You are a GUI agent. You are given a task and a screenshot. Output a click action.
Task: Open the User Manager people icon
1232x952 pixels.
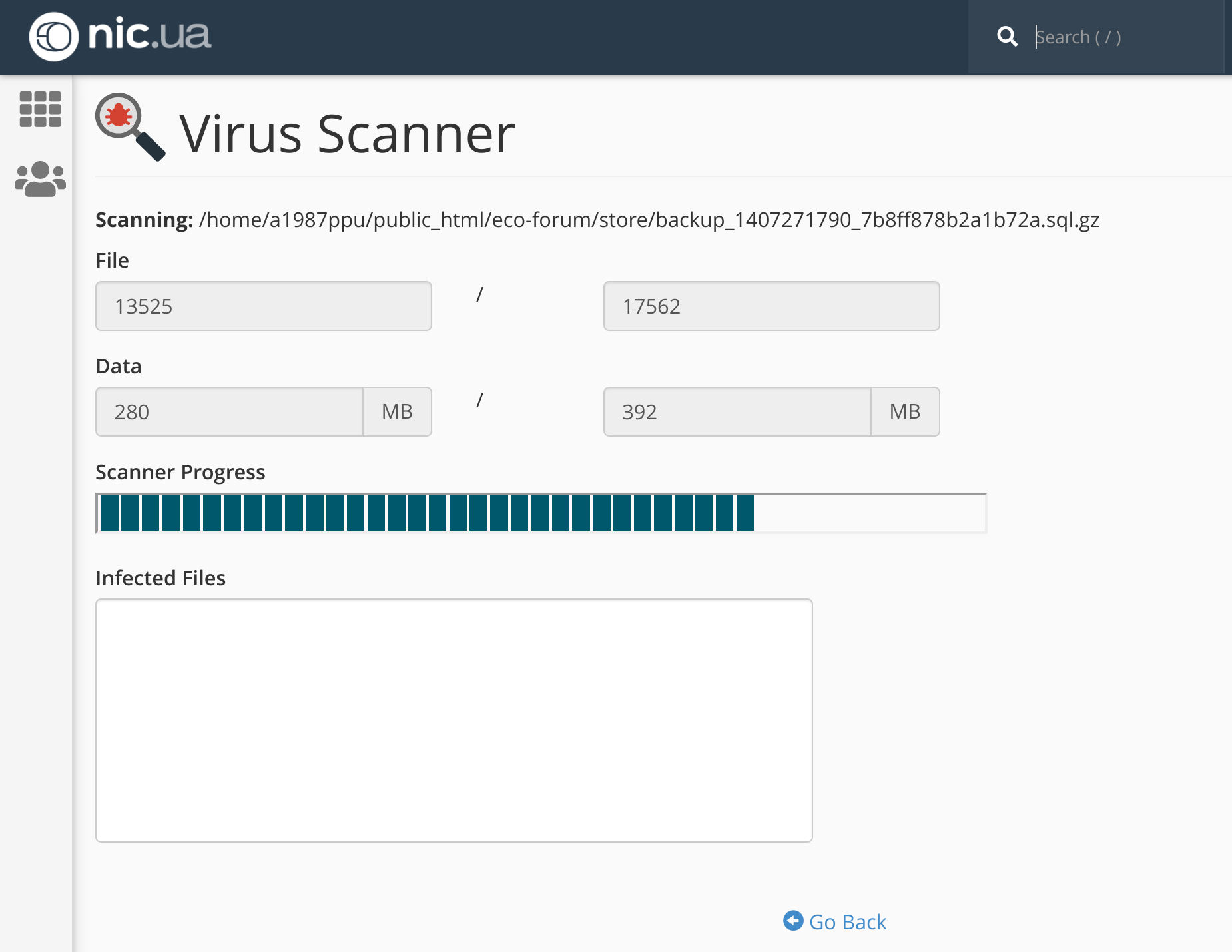40,179
